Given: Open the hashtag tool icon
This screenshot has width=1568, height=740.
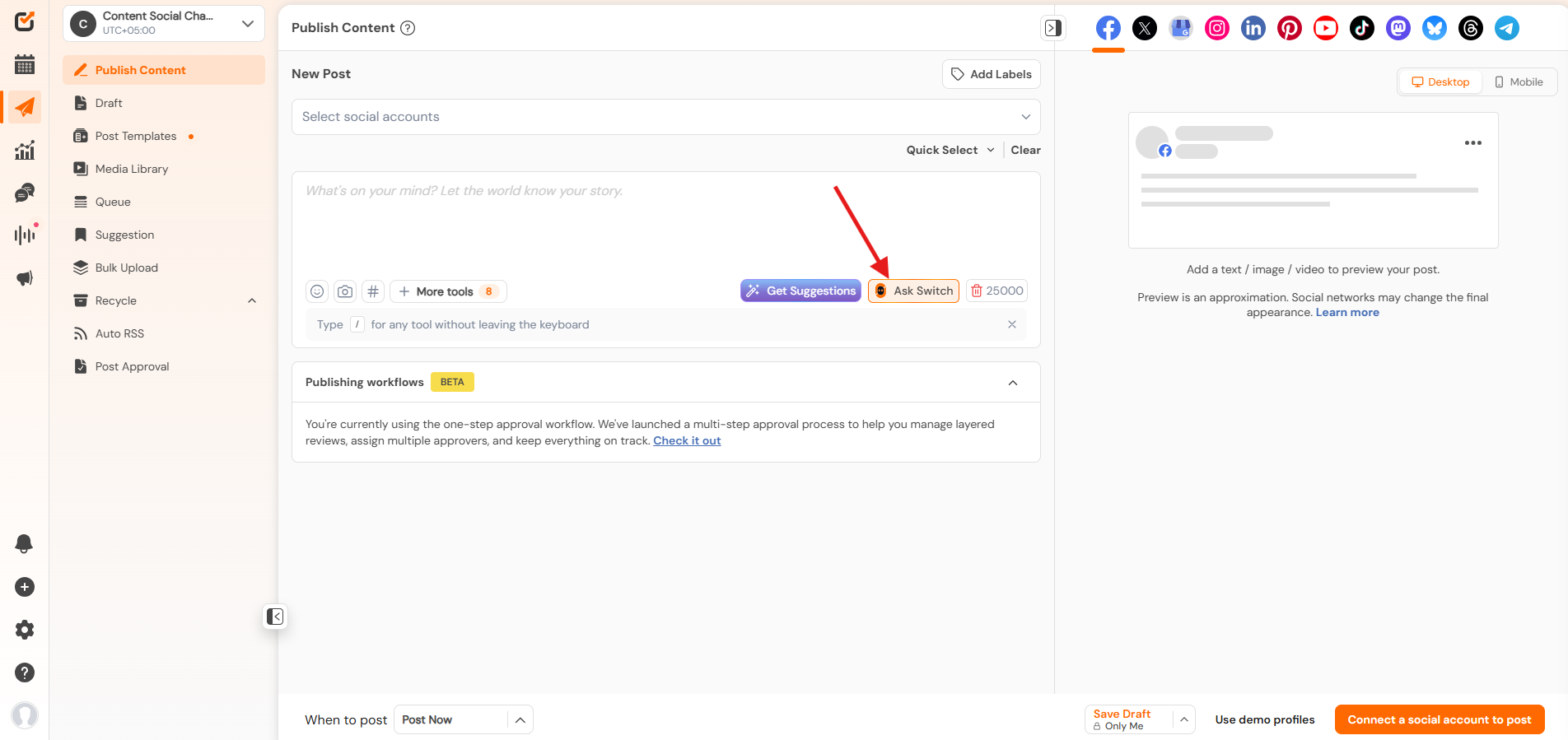Looking at the screenshot, I should (x=373, y=291).
